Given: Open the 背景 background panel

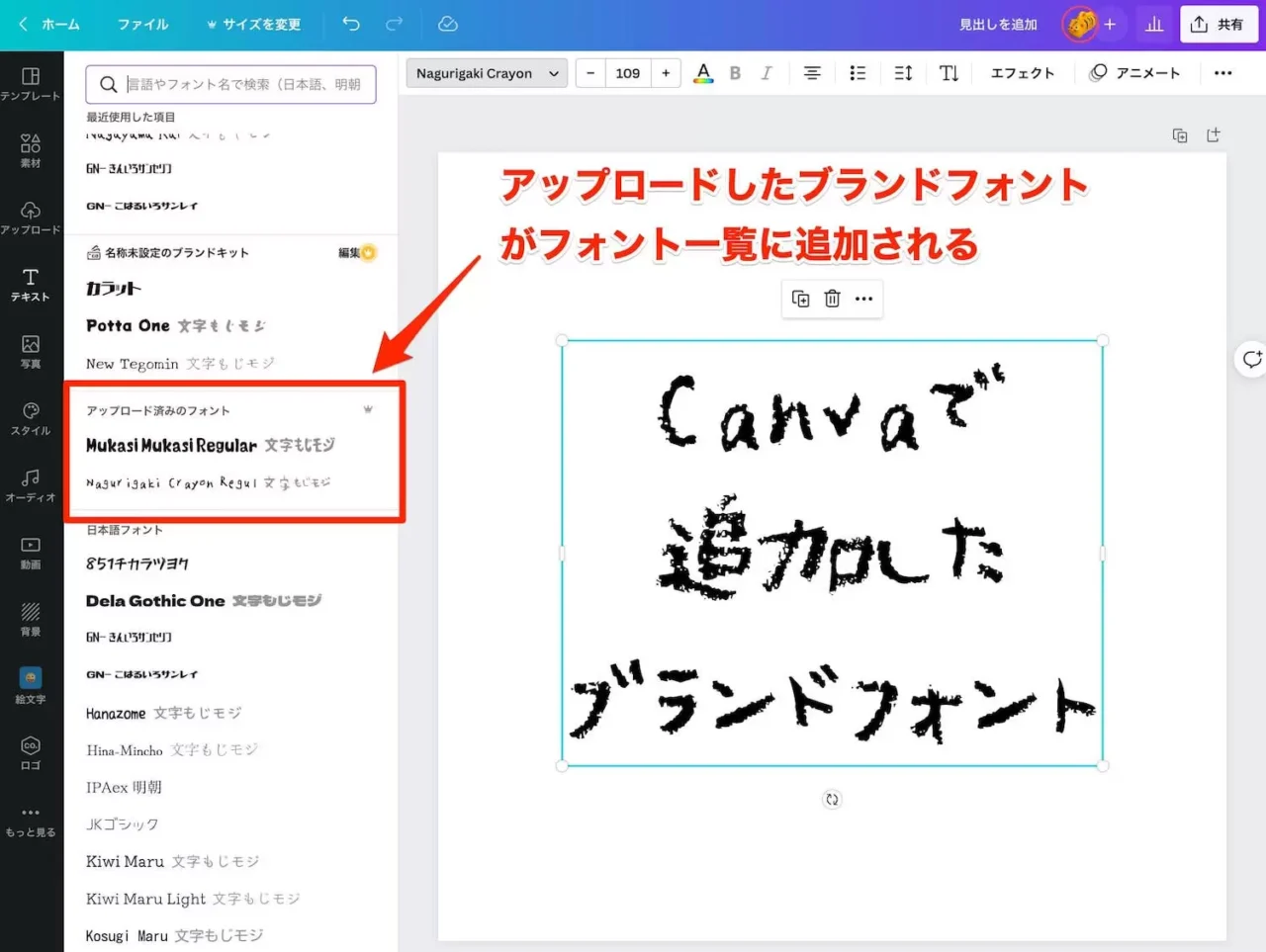Looking at the screenshot, I should pyautogui.click(x=31, y=620).
